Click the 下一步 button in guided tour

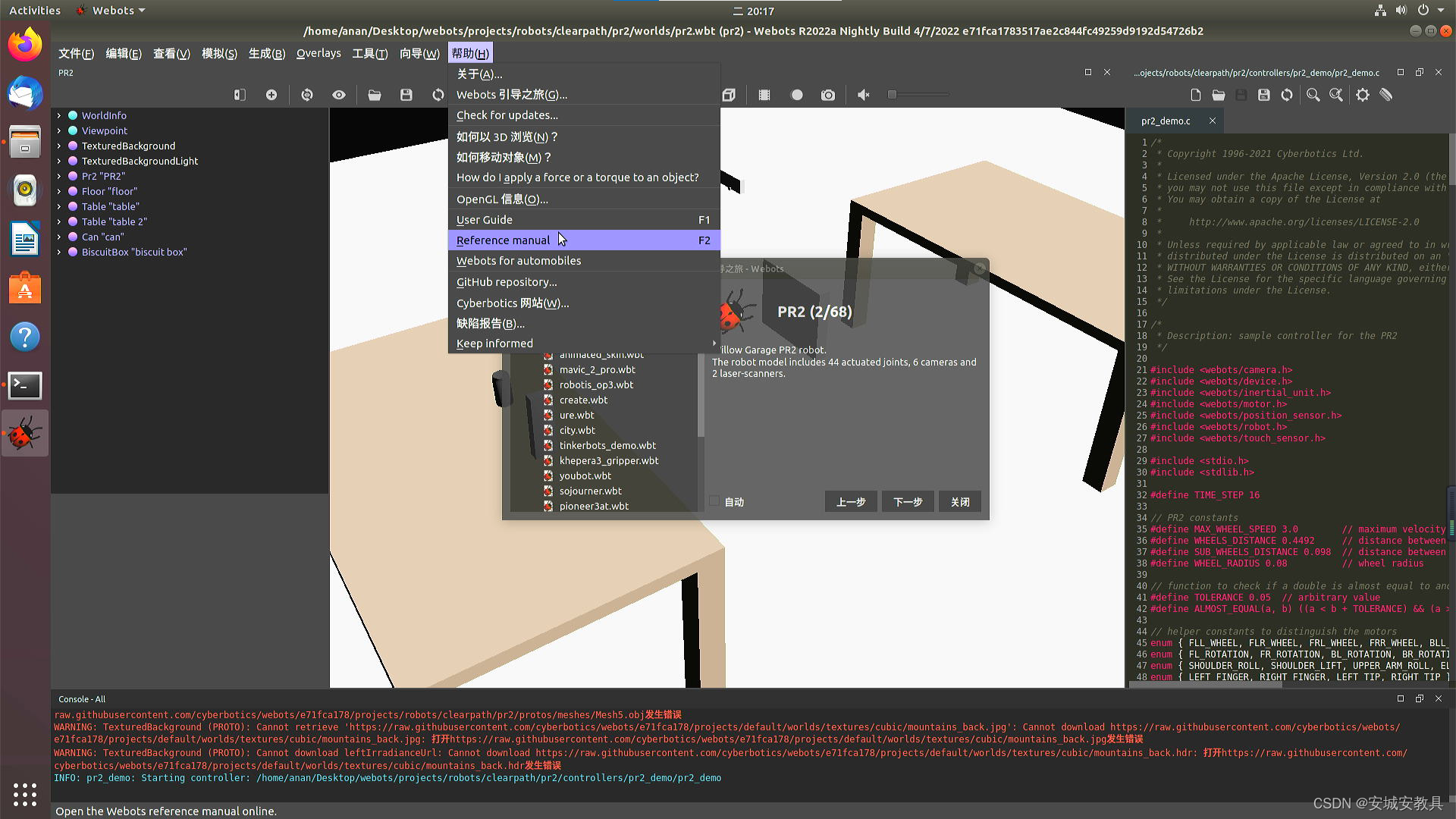coord(908,502)
